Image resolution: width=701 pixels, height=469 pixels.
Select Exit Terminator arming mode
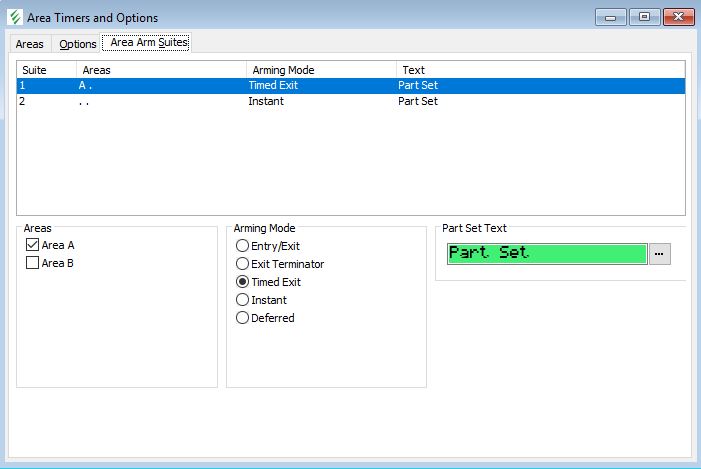point(242,264)
